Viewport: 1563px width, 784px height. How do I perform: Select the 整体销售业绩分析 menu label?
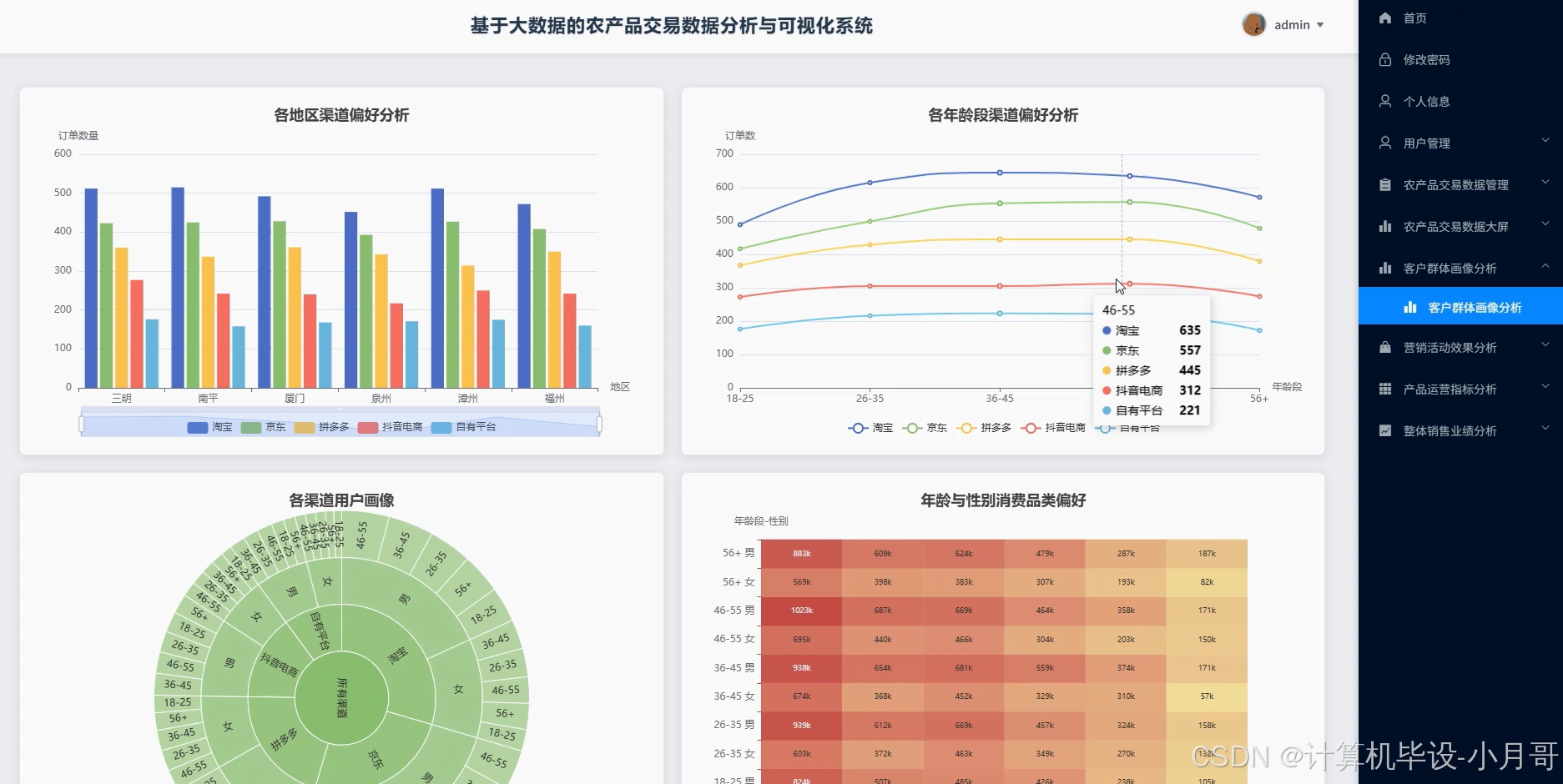[1450, 431]
